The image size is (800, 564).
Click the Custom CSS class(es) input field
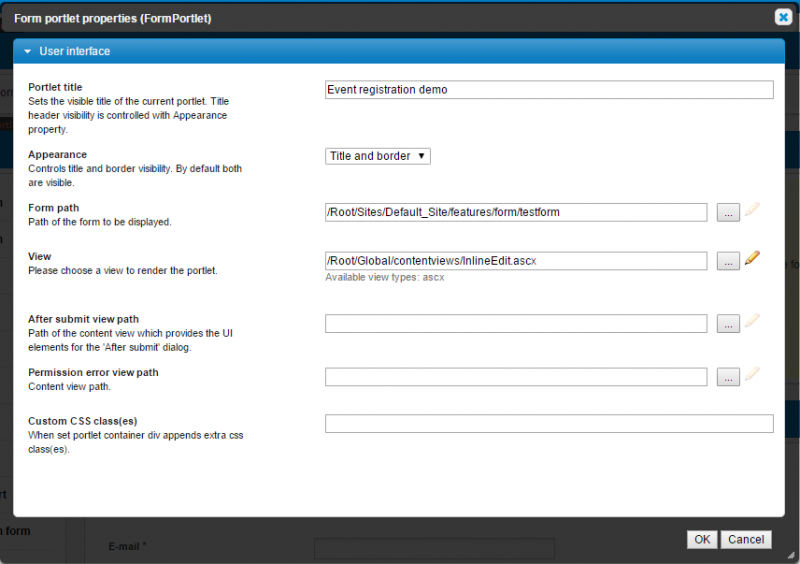tap(549, 424)
